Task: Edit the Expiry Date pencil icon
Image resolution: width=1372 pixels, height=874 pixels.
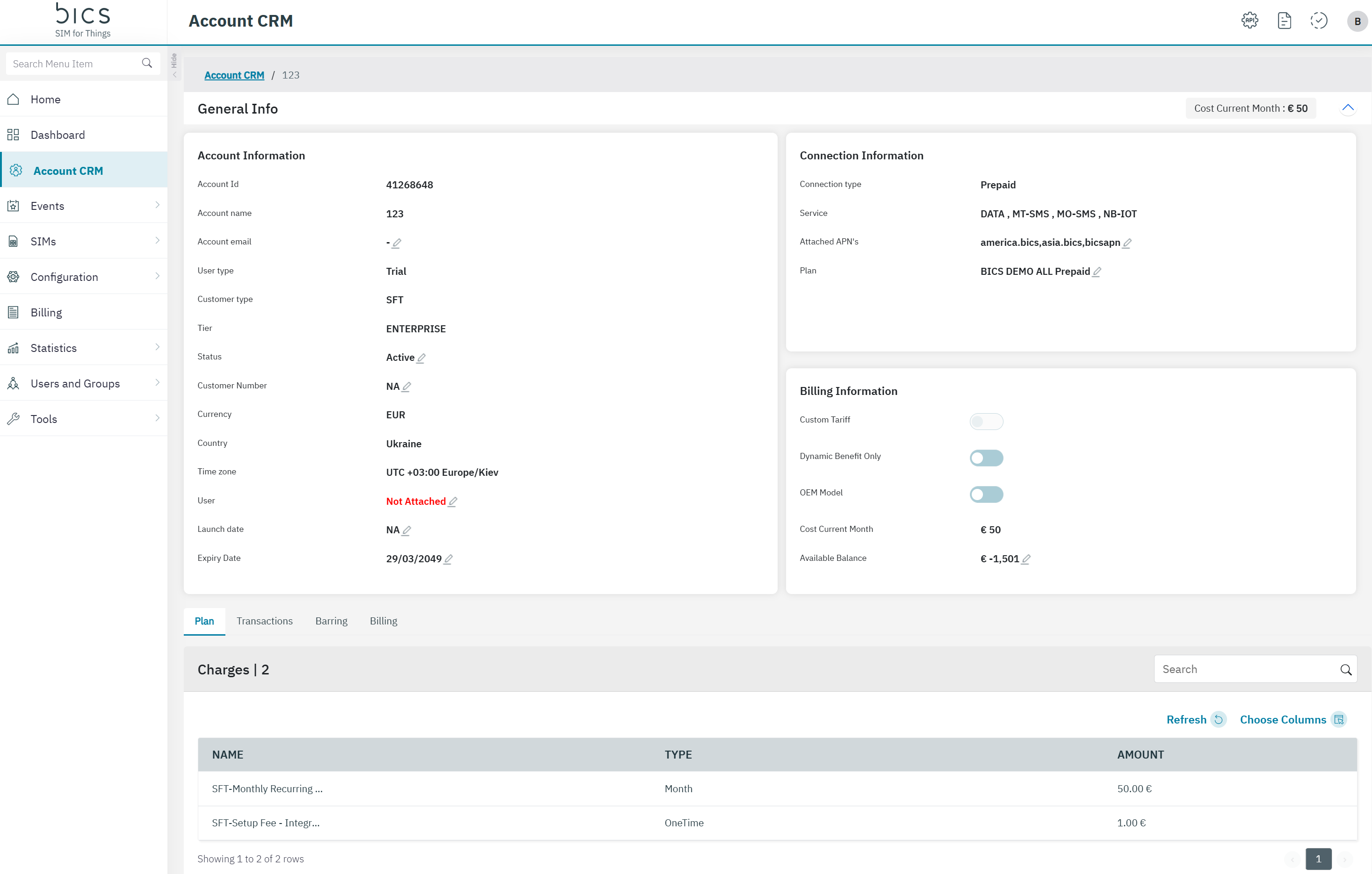Action: 448,559
